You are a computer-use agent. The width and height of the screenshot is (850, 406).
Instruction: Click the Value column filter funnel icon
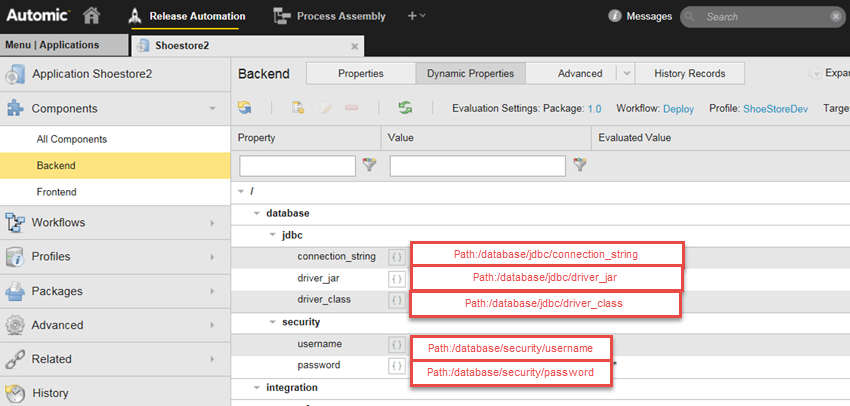578,165
